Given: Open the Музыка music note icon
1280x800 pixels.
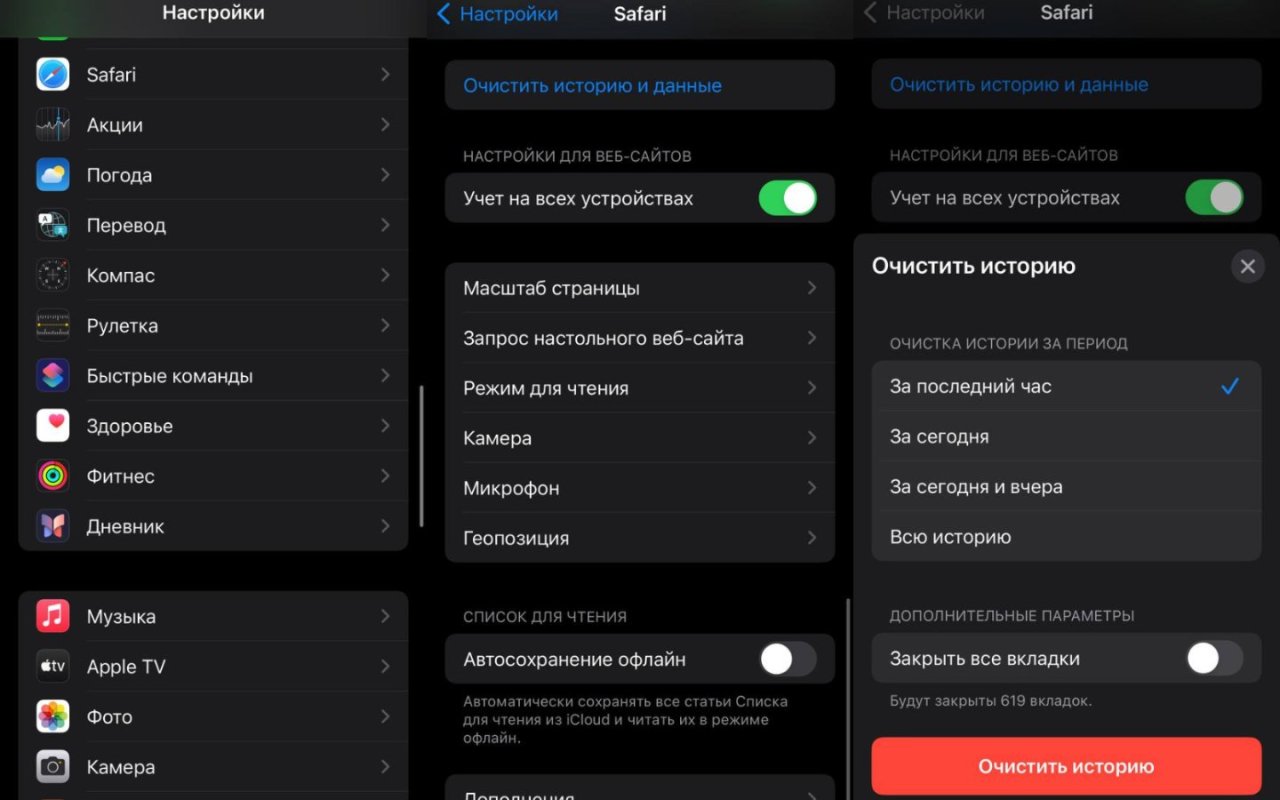Looking at the screenshot, I should (x=53, y=616).
